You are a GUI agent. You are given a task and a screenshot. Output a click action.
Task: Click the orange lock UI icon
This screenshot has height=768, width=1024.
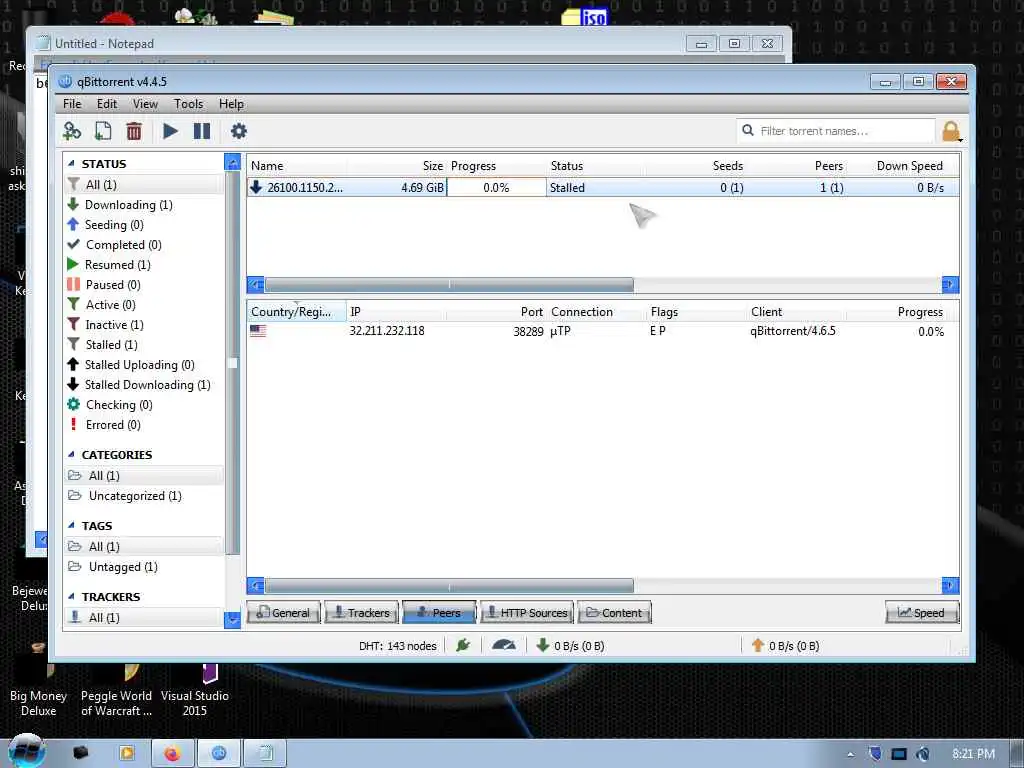(952, 131)
